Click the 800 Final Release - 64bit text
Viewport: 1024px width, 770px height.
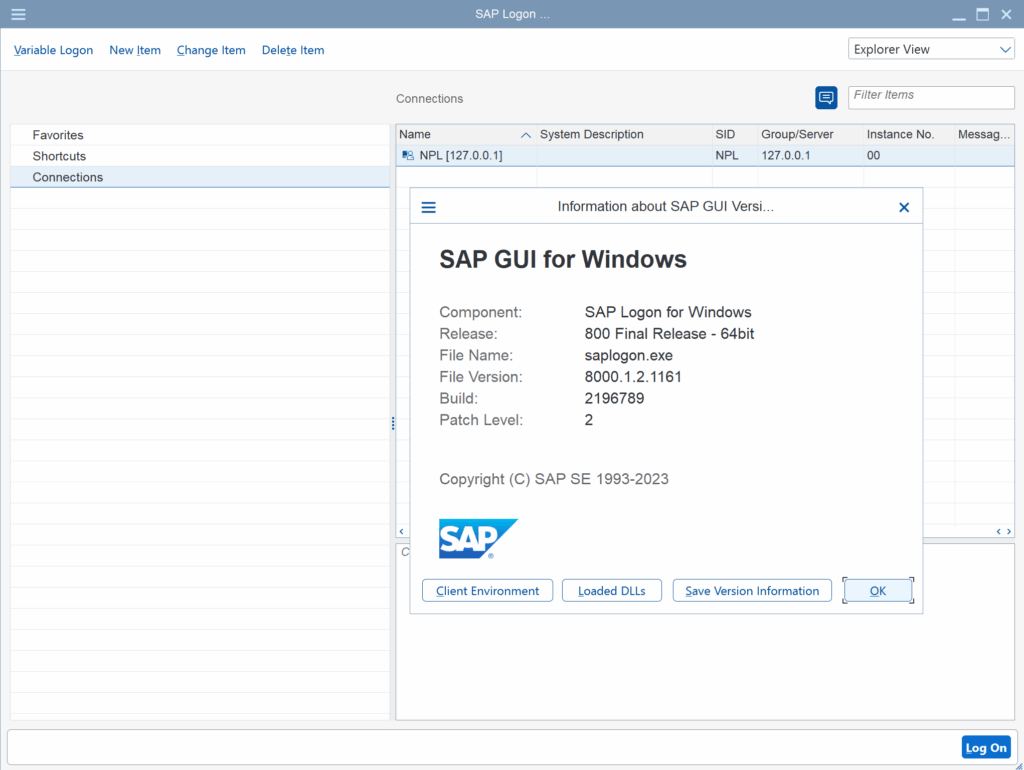click(669, 334)
